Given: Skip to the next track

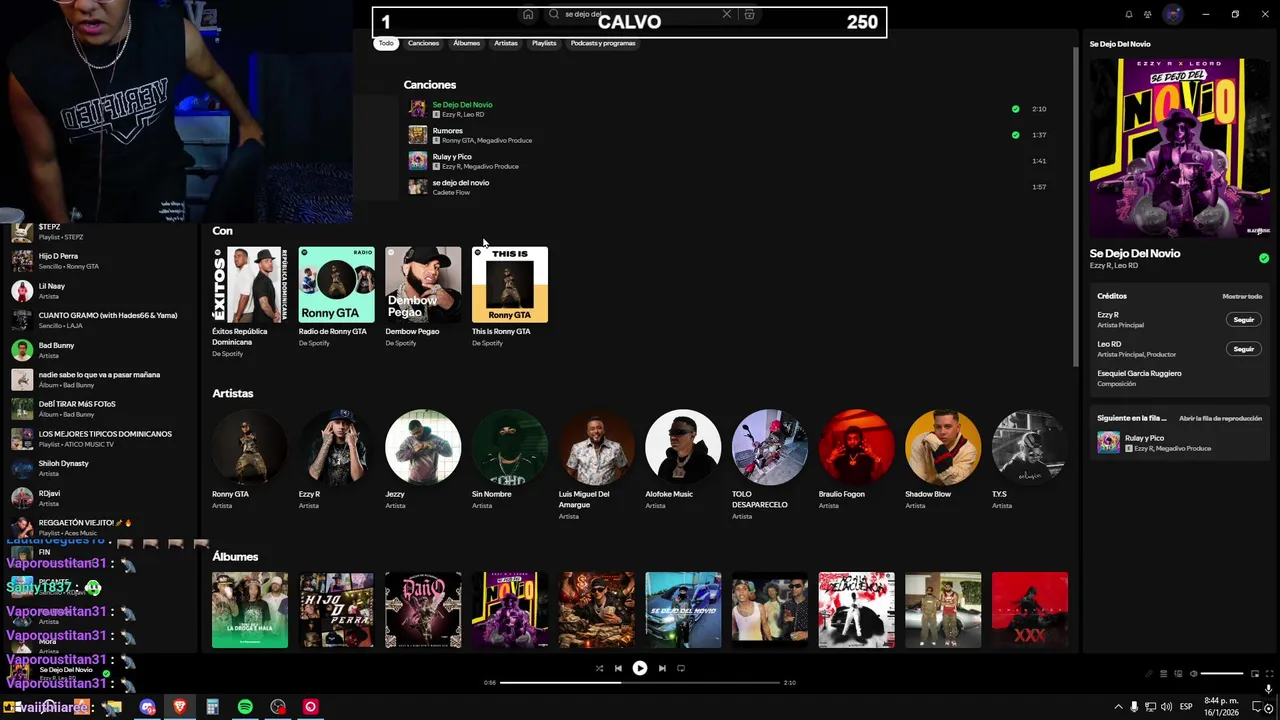Looking at the screenshot, I should [662, 668].
